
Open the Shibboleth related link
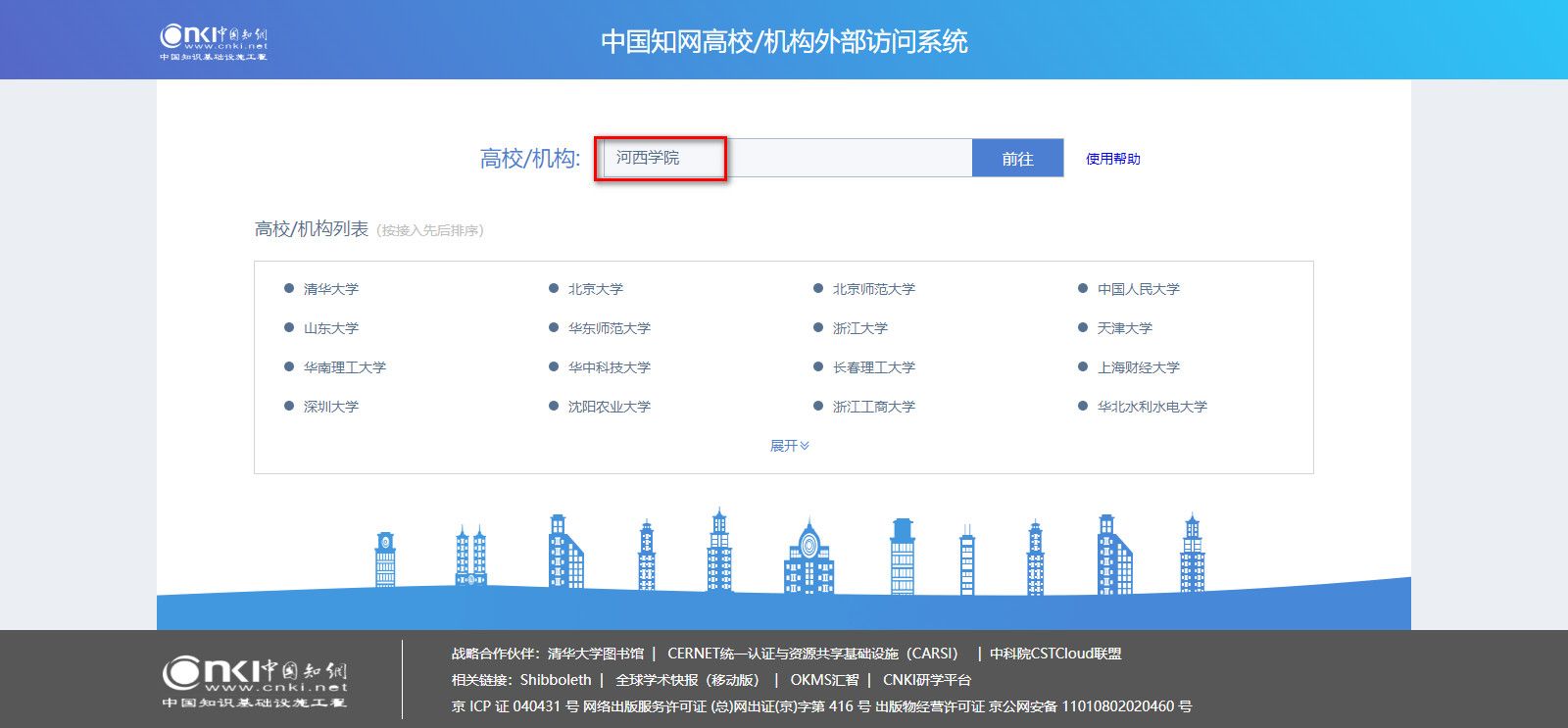556,680
